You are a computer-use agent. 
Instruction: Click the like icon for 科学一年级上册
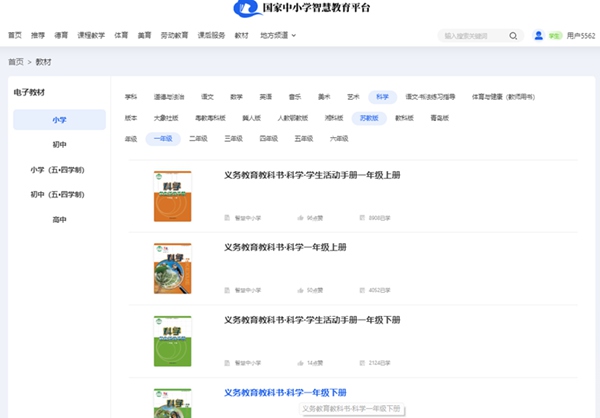tap(300, 290)
